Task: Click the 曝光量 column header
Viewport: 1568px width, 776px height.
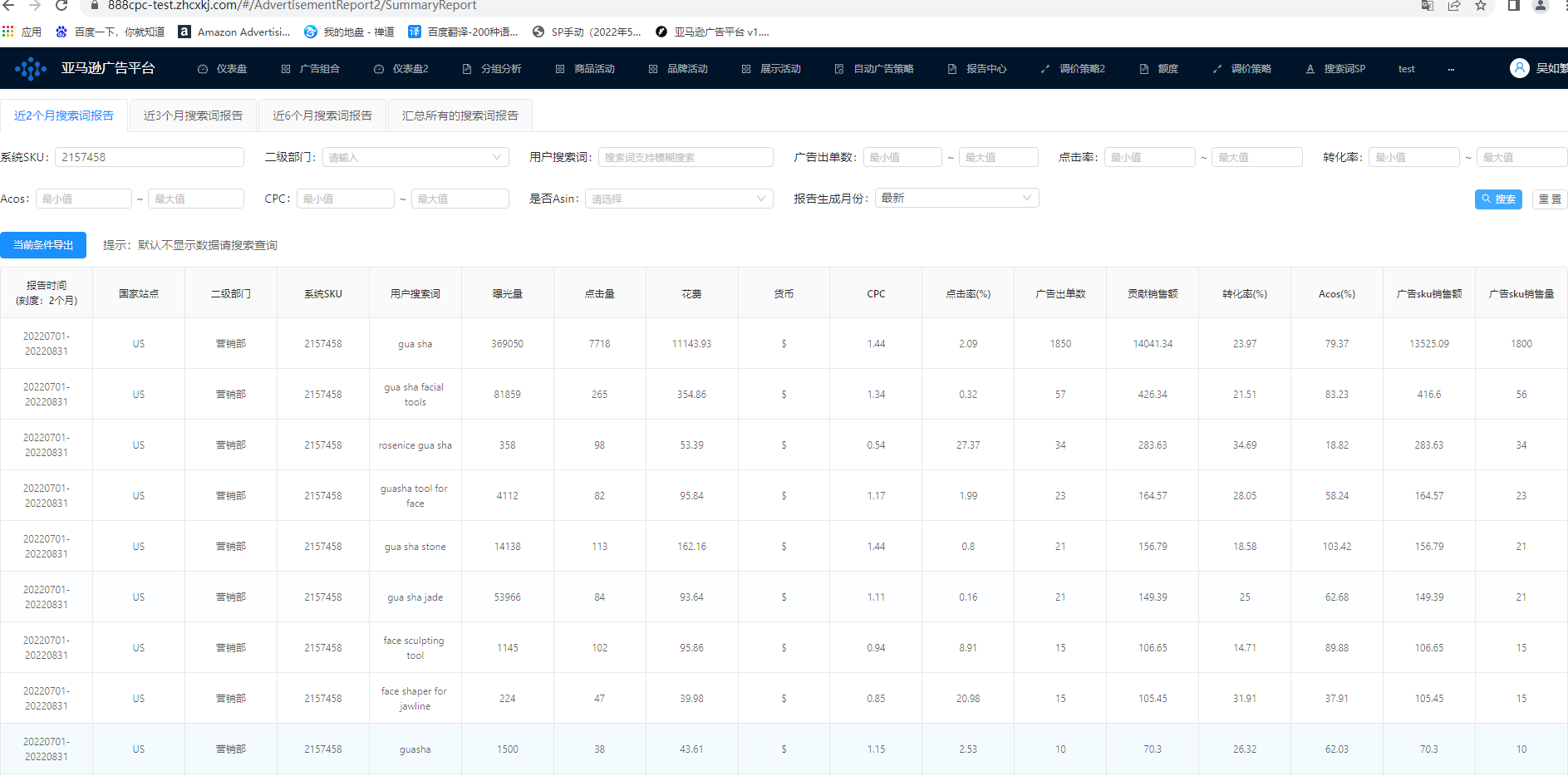Action: click(x=508, y=293)
